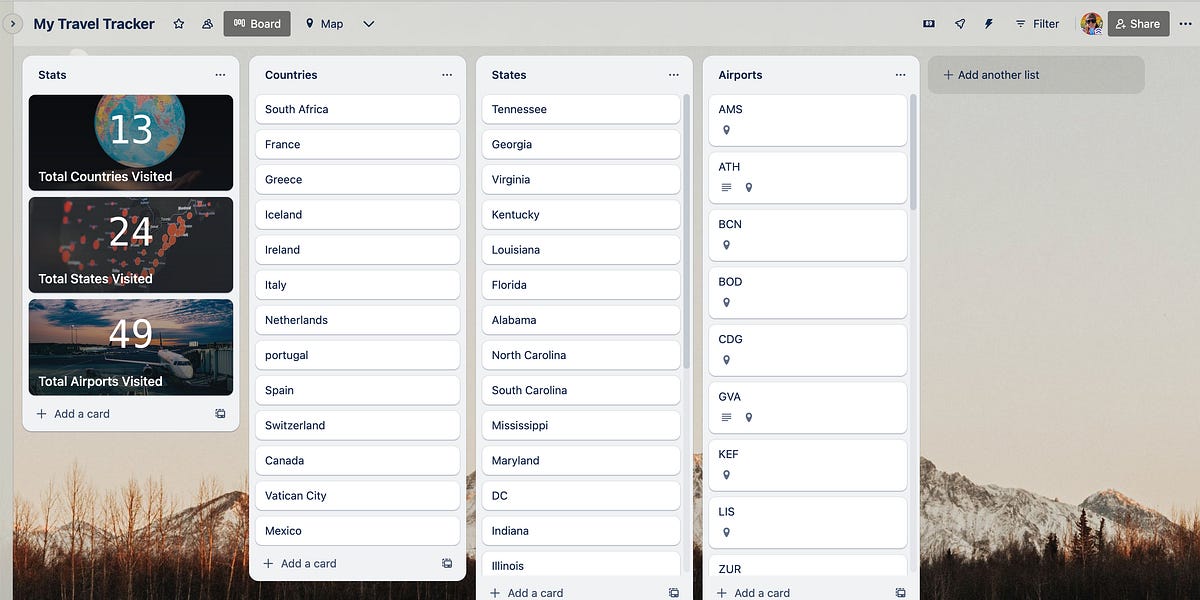Click the Share button
The height and width of the screenshot is (600, 1200).
click(x=1138, y=23)
